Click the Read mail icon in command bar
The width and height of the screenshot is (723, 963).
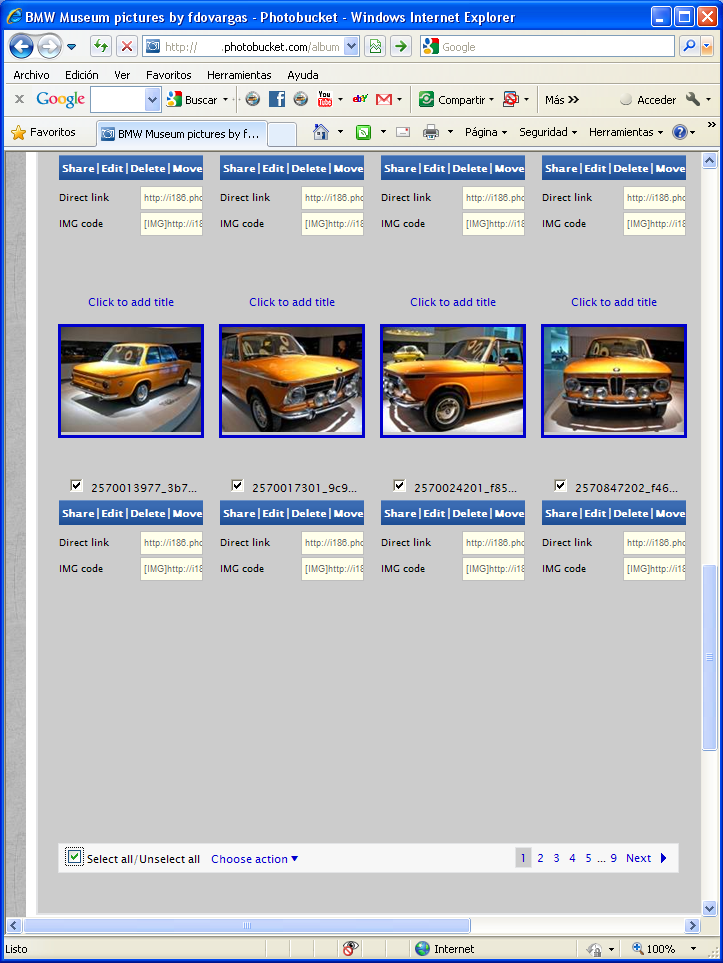coord(403,131)
